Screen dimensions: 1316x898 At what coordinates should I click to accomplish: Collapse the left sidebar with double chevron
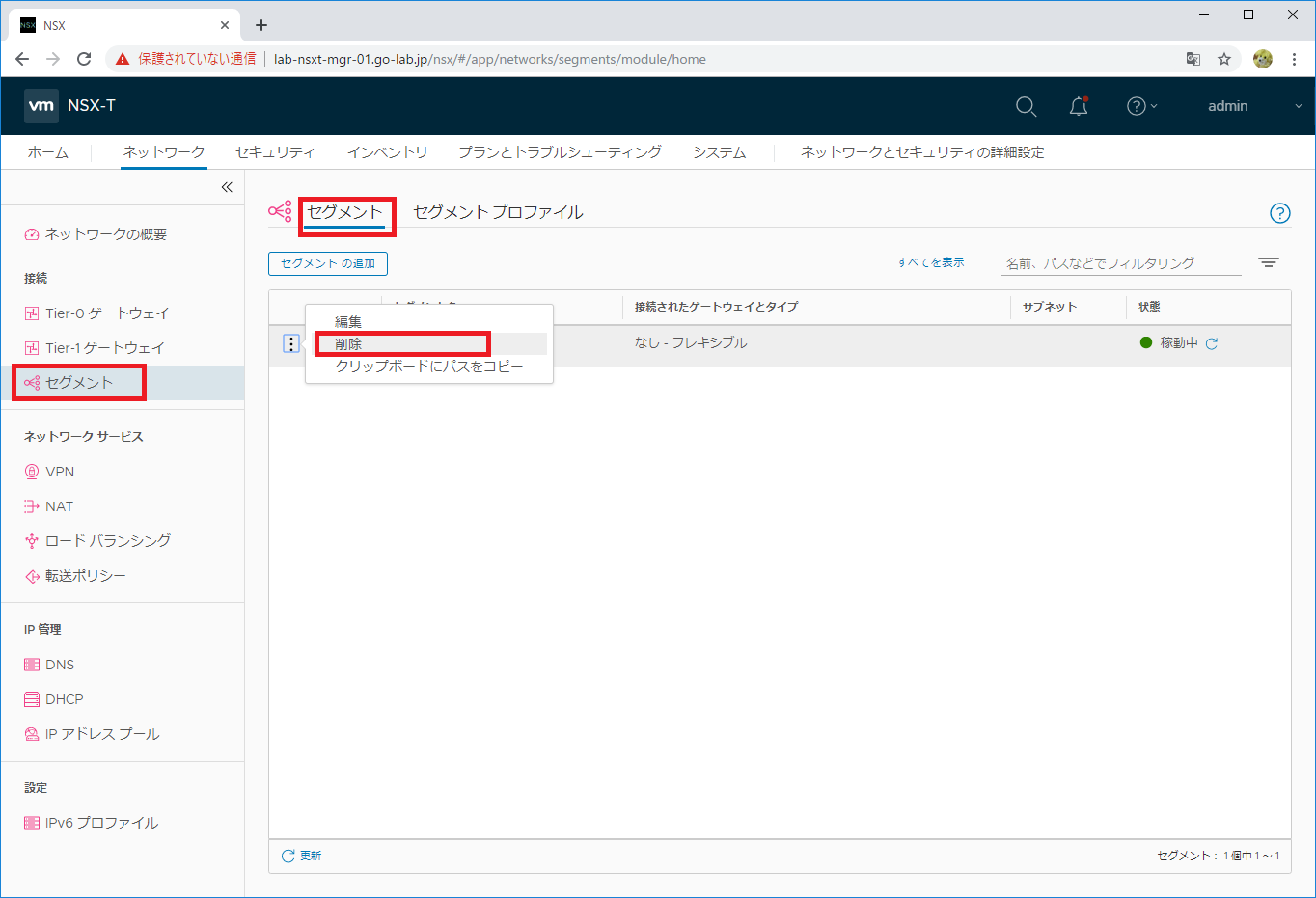pyautogui.click(x=227, y=187)
